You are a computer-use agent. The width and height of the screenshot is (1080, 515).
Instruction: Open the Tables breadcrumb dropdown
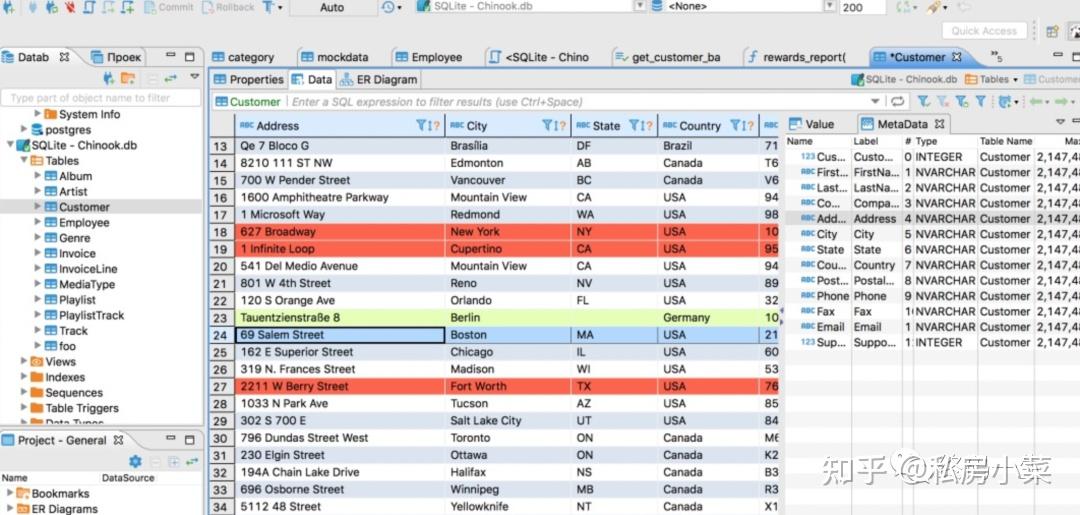pyautogui.click(x=1015, y=80)
